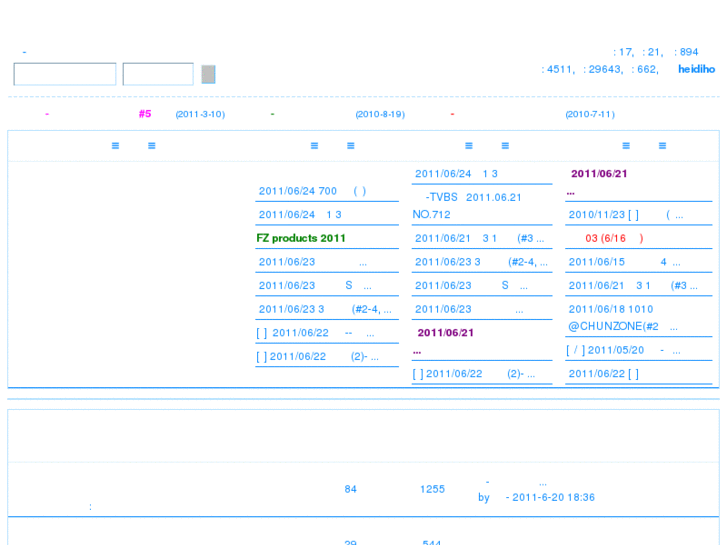Click the statistics text ': 17, : 21, : 894'
This screenshot has height=545, width=727.
656,52
